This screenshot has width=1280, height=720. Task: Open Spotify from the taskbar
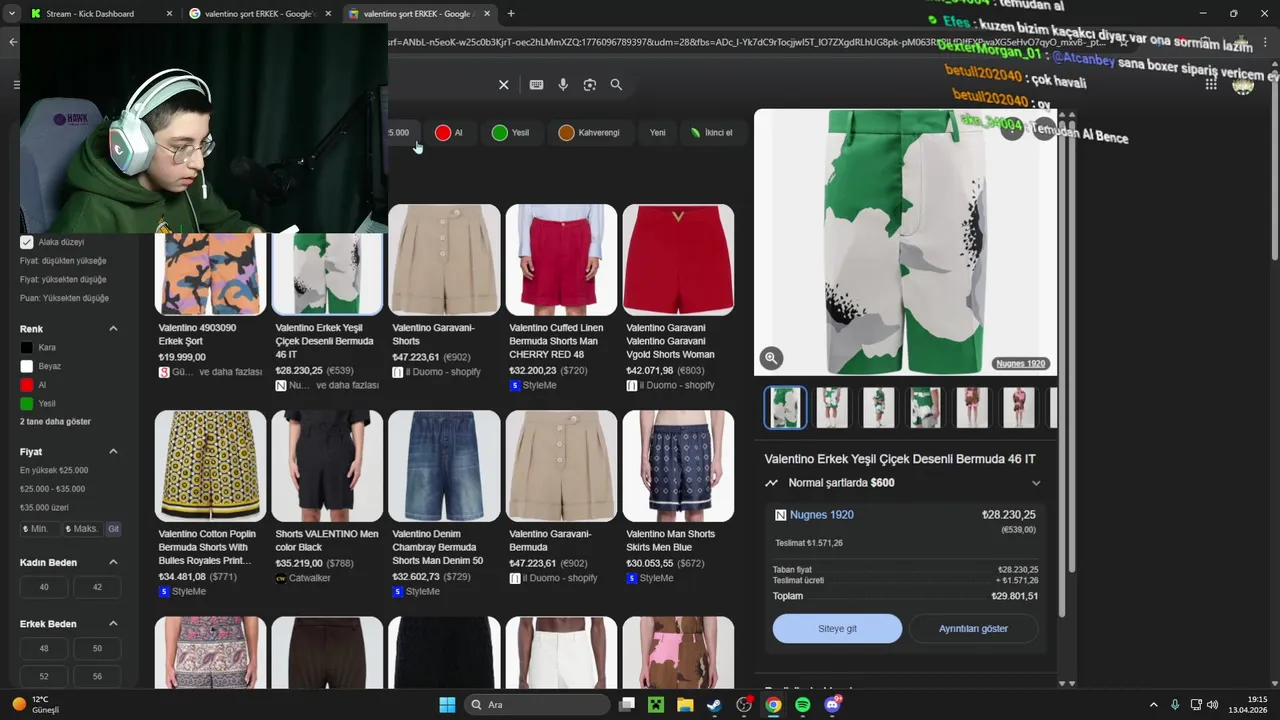point(803,705)
